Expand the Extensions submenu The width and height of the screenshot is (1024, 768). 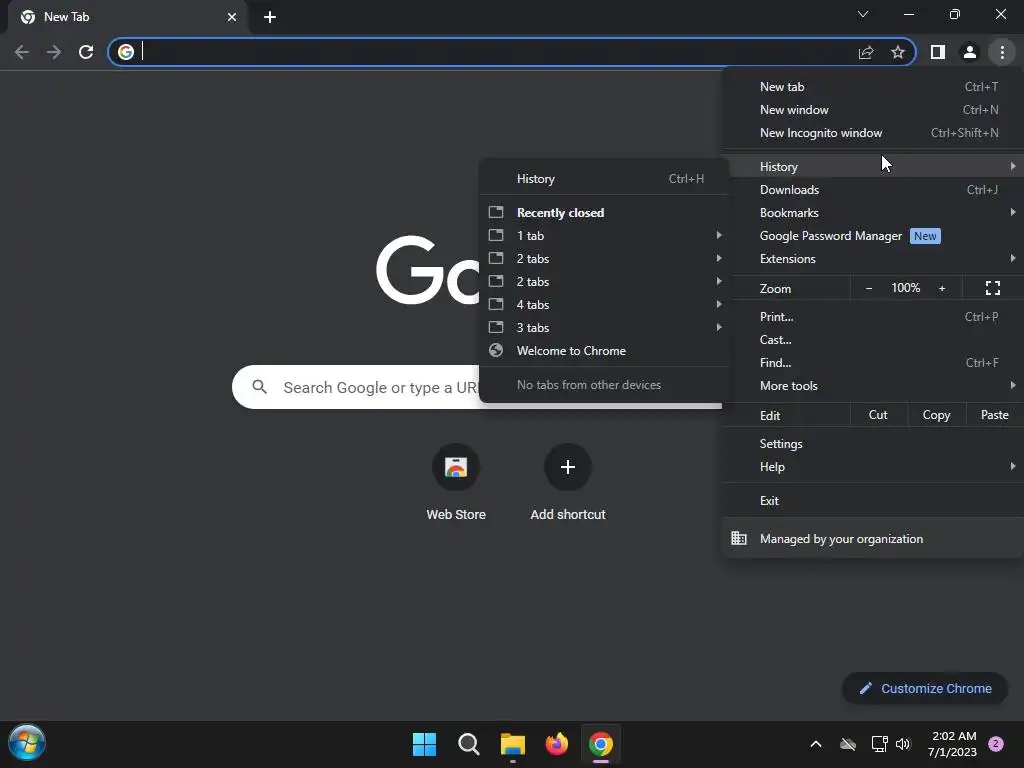[x=872, y=259]
